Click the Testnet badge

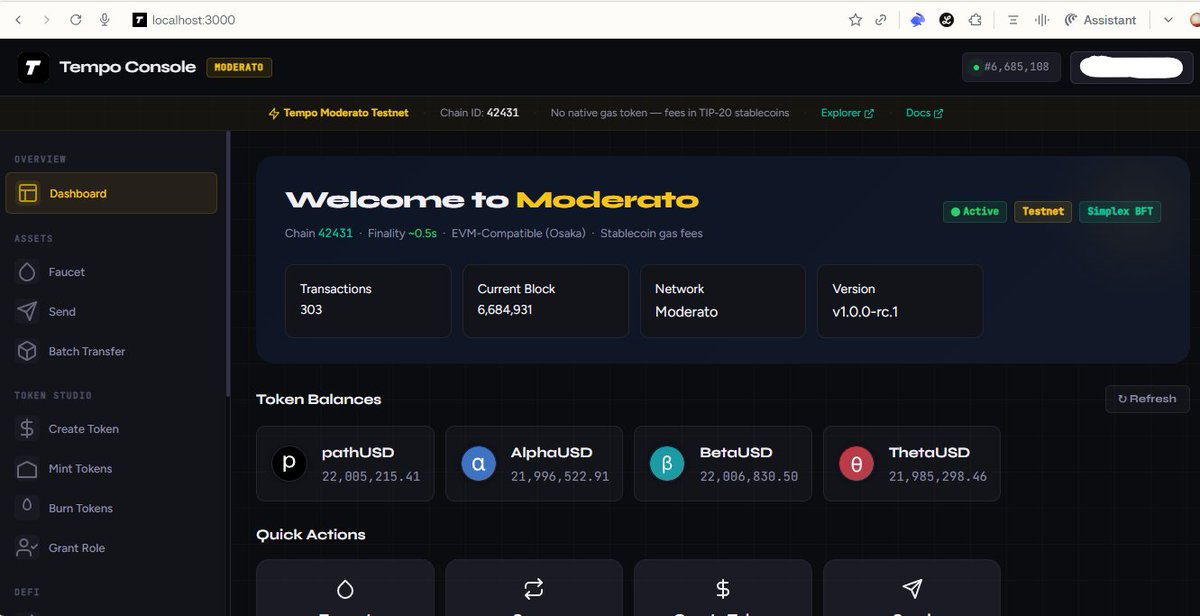click(x=1043, y=212)
